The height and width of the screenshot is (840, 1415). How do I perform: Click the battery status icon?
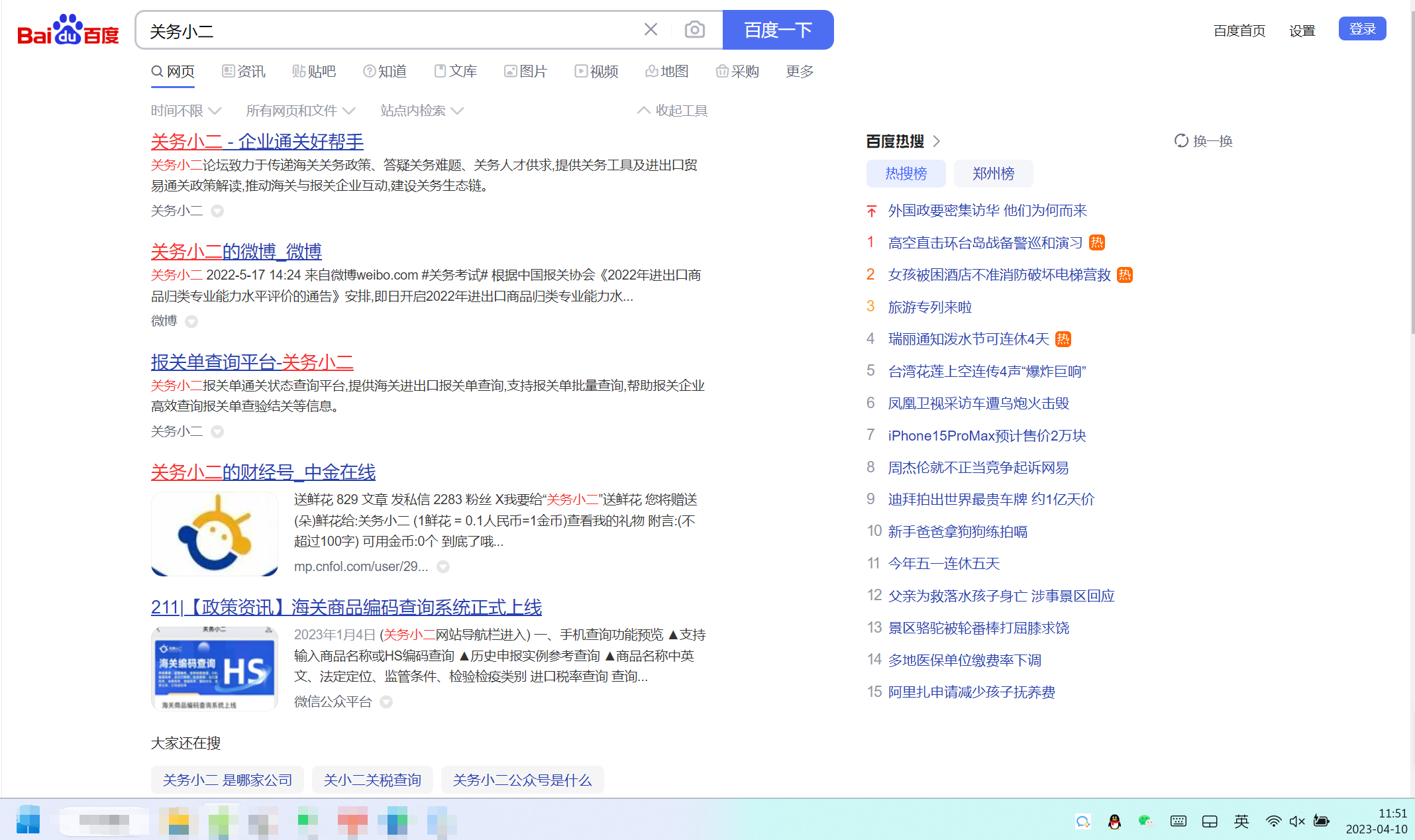(1322, 821)
